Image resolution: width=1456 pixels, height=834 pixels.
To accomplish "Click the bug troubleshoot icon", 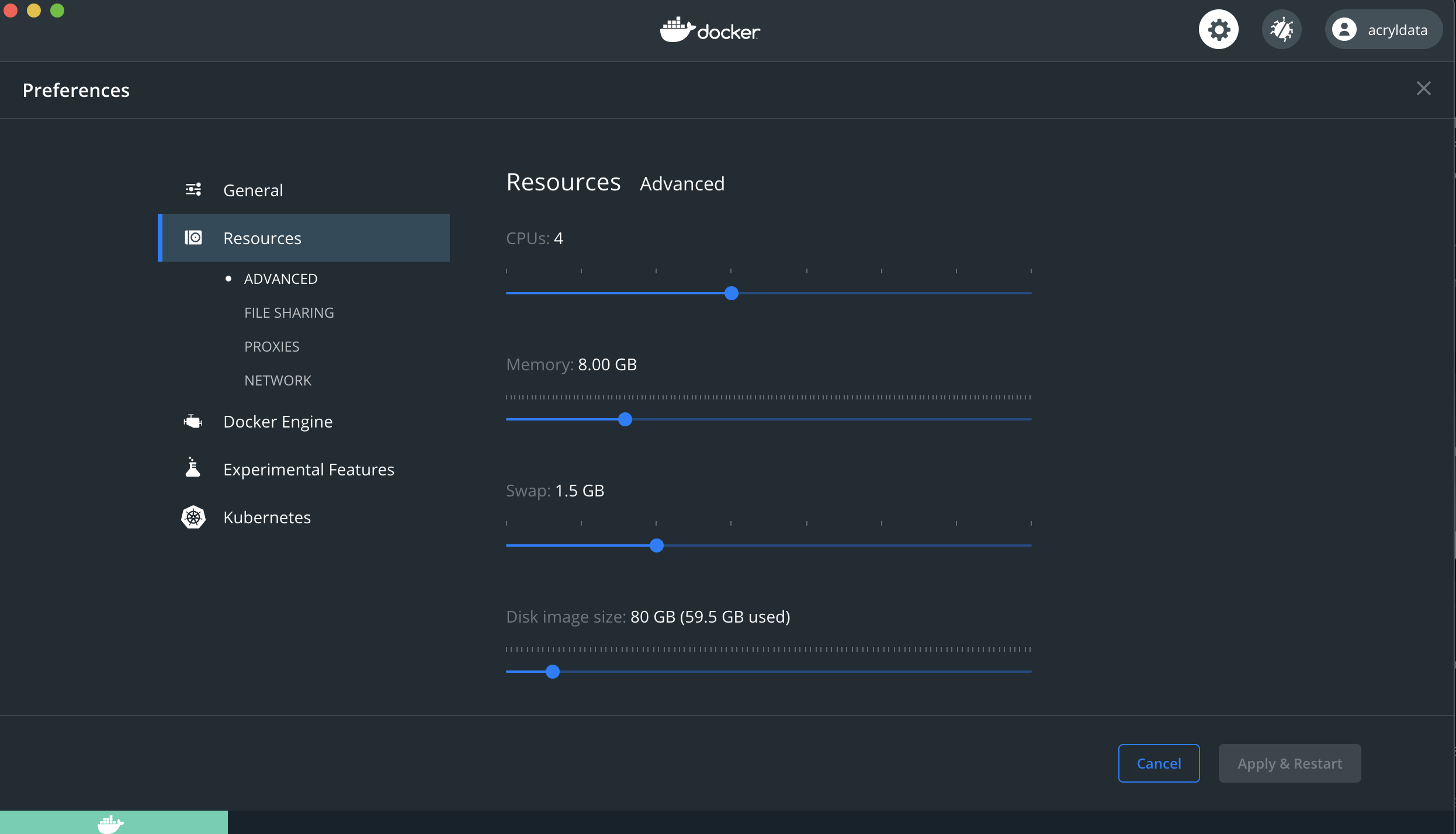I will pyautogui.click(x=1281, y=30).
